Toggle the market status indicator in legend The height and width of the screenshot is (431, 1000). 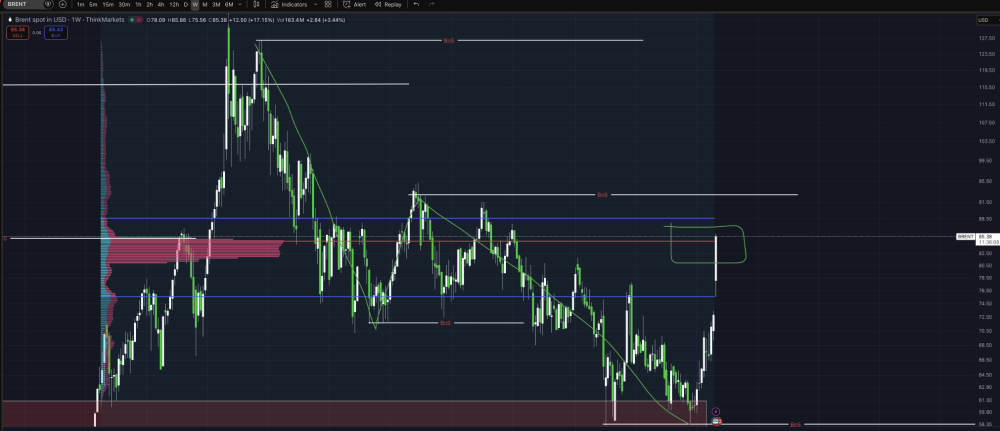pos(132,20)
